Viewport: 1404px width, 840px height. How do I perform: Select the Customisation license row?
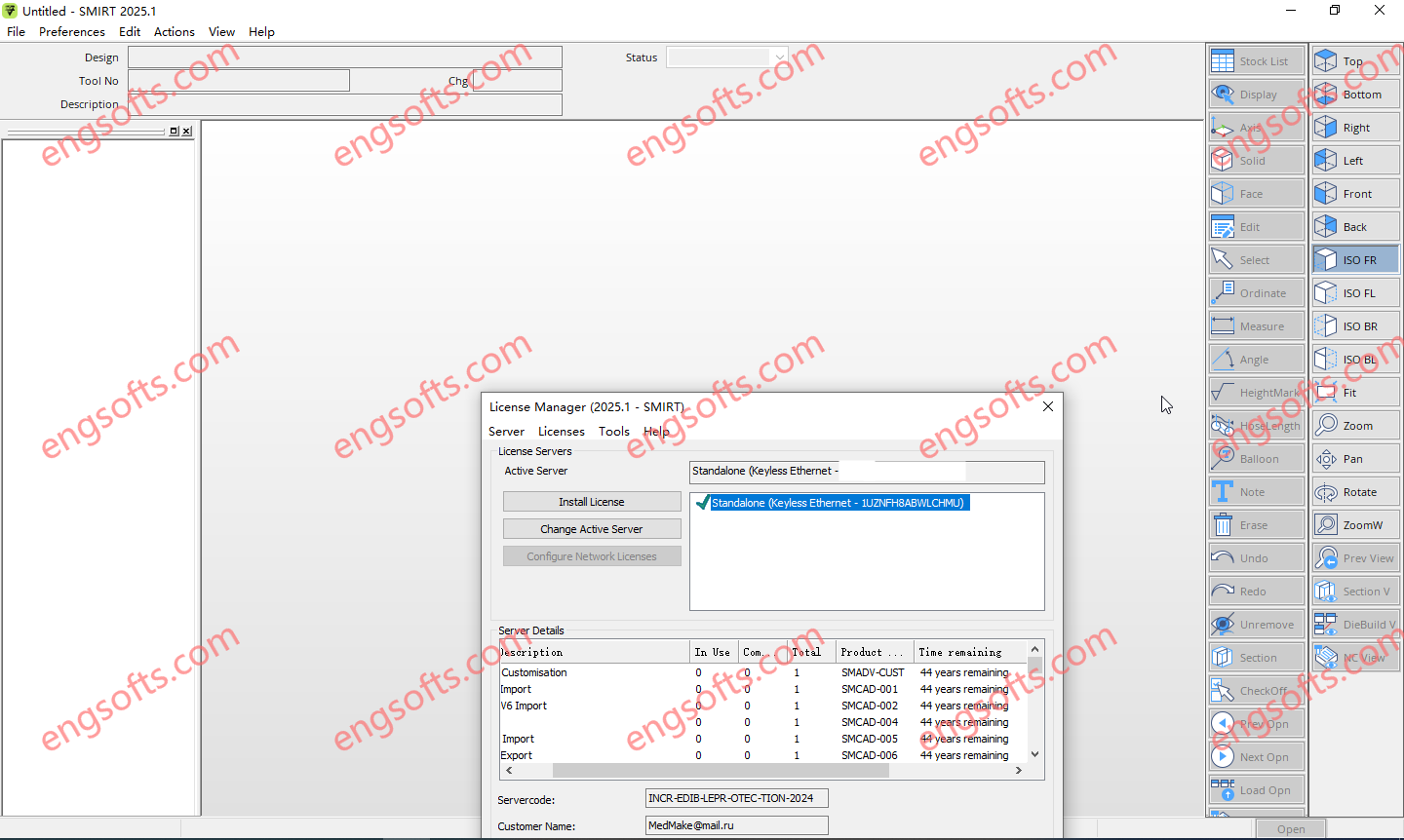click(x=762, y=672)
